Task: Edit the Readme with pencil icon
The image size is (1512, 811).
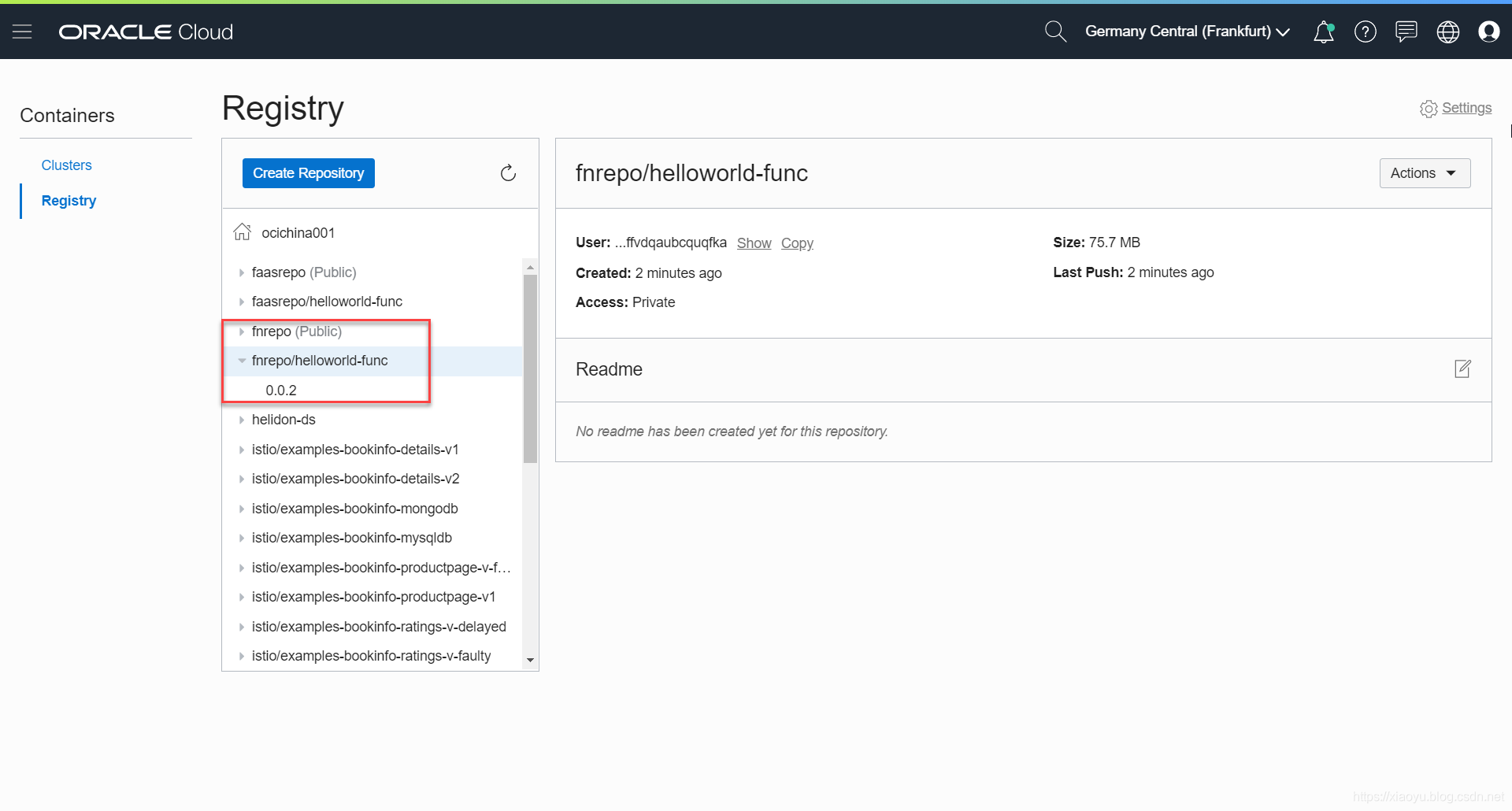Action: (x=1462, y=368)
